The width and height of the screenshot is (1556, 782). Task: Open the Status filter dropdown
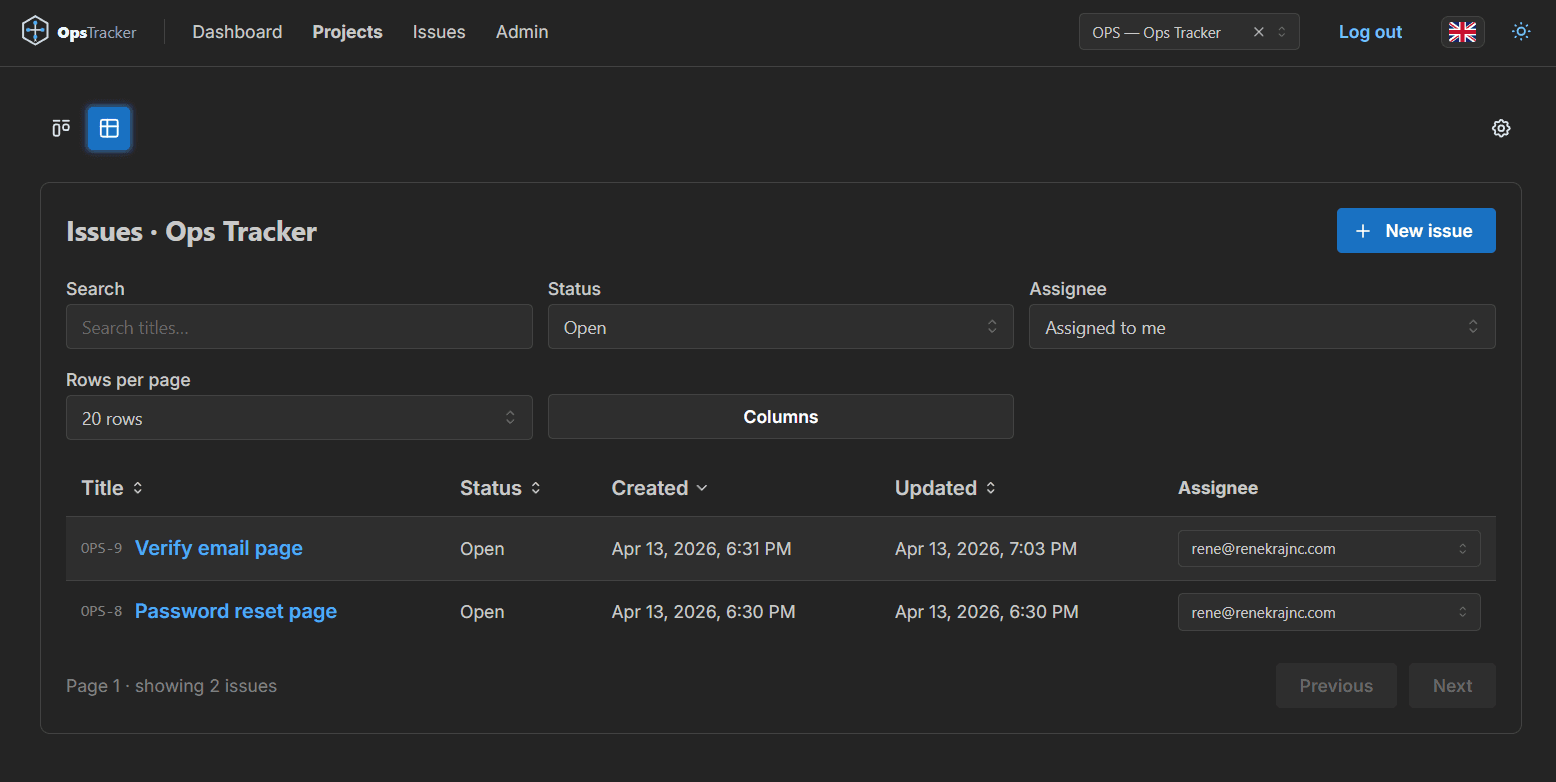pyautogui.click(x=780, y=326)
